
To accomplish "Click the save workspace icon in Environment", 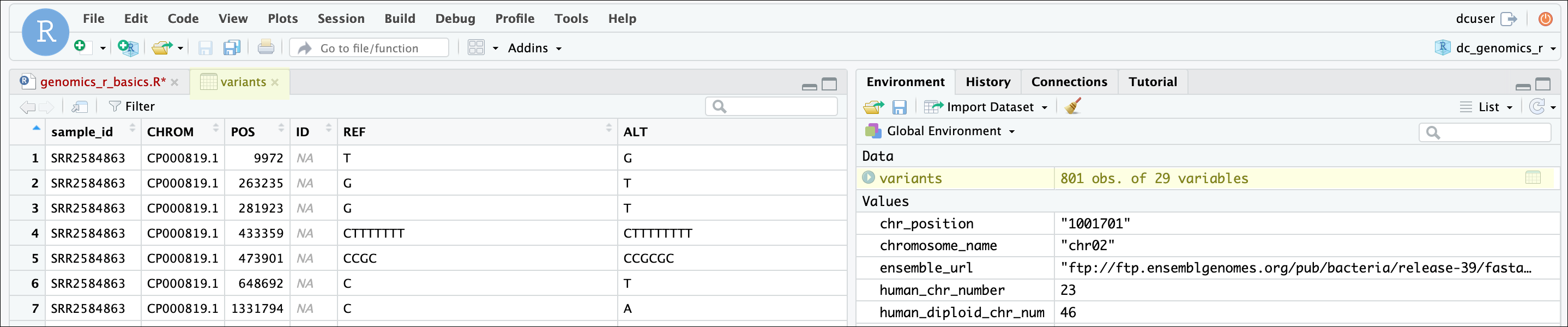I will tap(899, 108).
